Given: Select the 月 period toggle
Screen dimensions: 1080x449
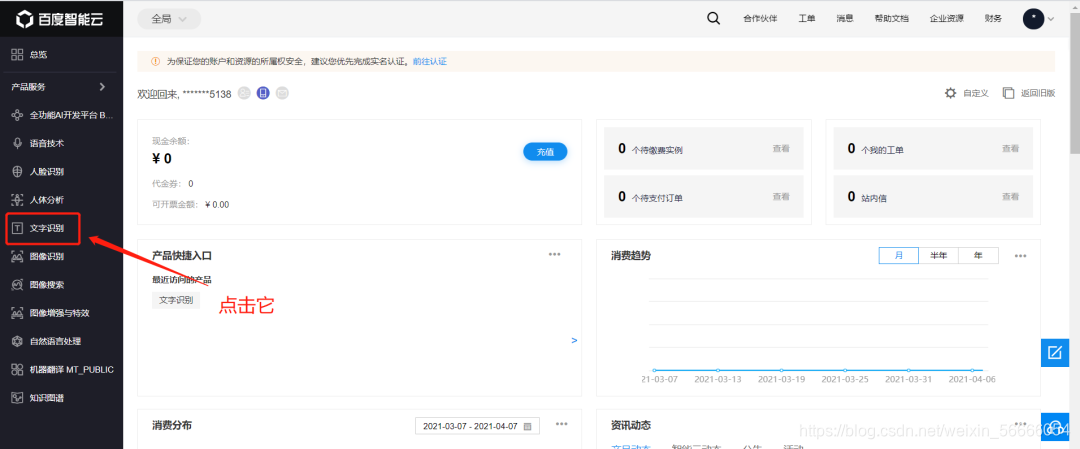Looking at the screenshot, I should tap(899, 255).
